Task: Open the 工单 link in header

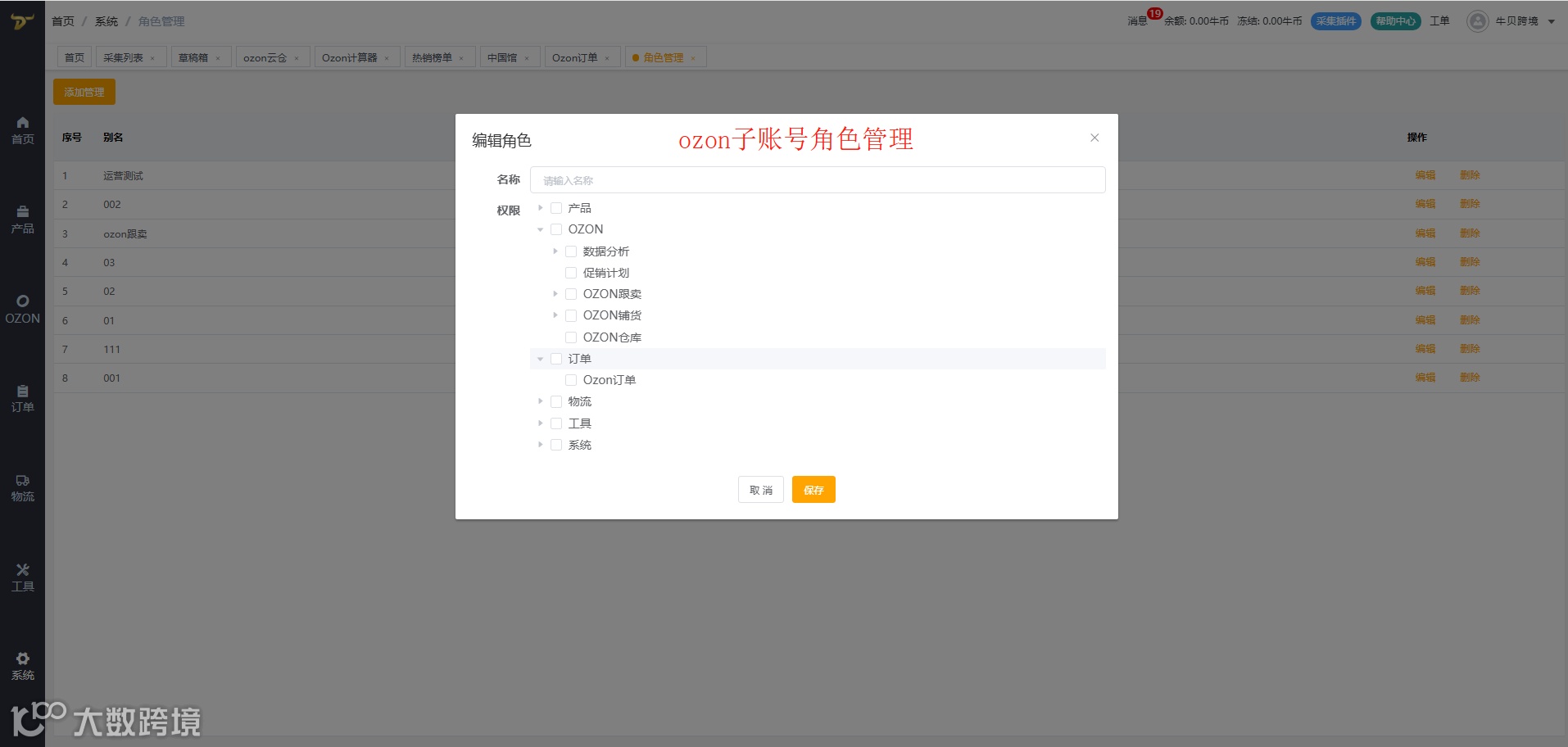Action: pos(1439,21)
